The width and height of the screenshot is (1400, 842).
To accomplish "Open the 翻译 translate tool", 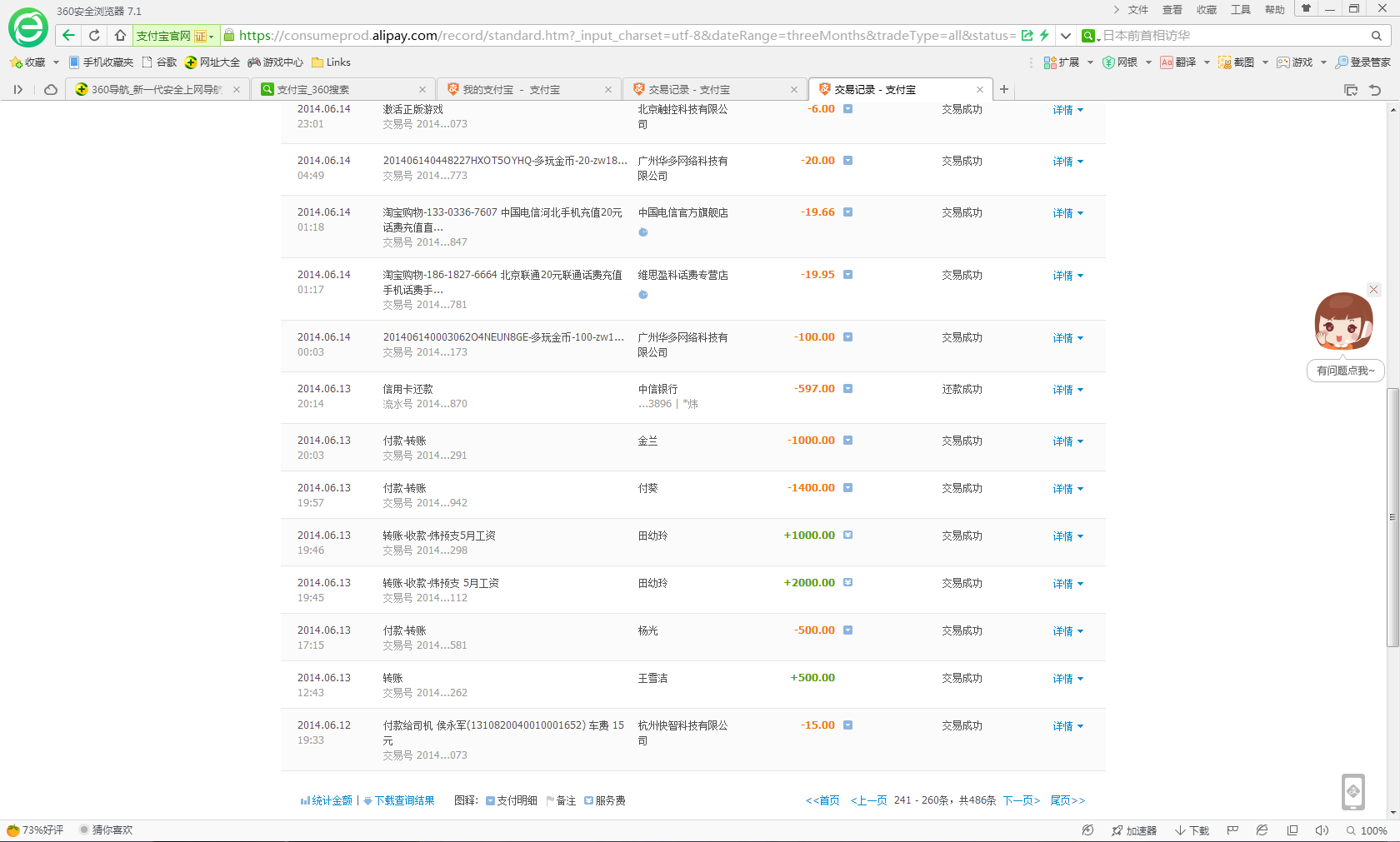I will click(x=1178, y=62).
